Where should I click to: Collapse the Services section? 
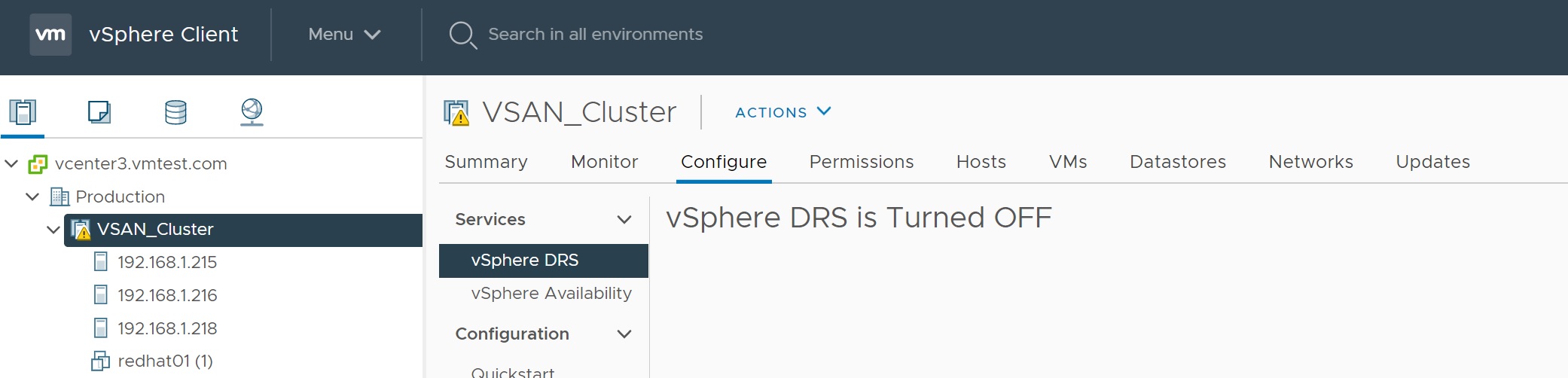pos(624,220)
